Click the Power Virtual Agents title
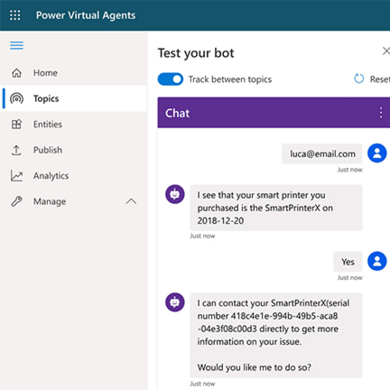390x390 pixels. pyautogui.click(x=86, y=15)
